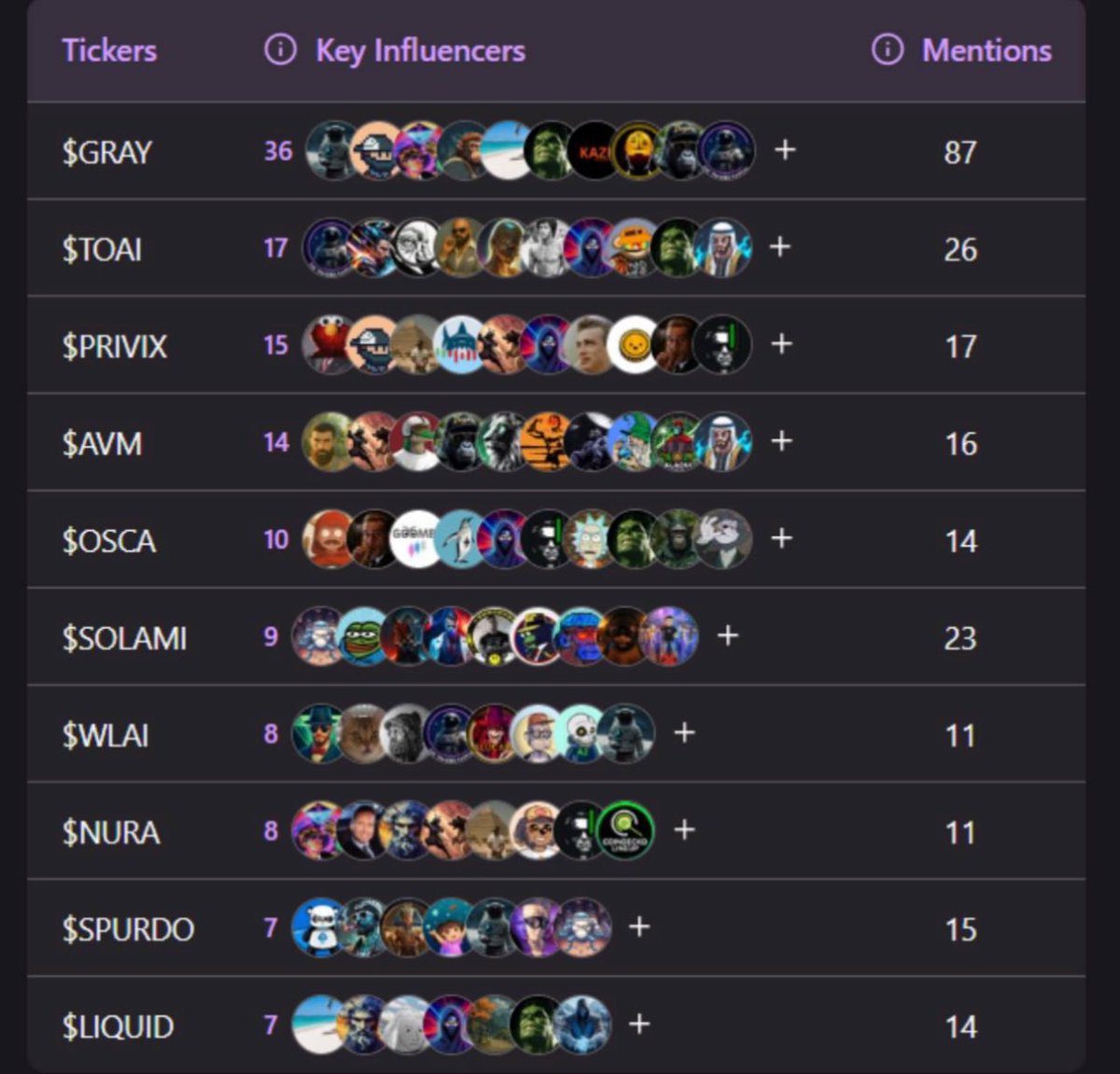
Task: Select the green magnifier avatar in $NURA row
Action: 625,830
